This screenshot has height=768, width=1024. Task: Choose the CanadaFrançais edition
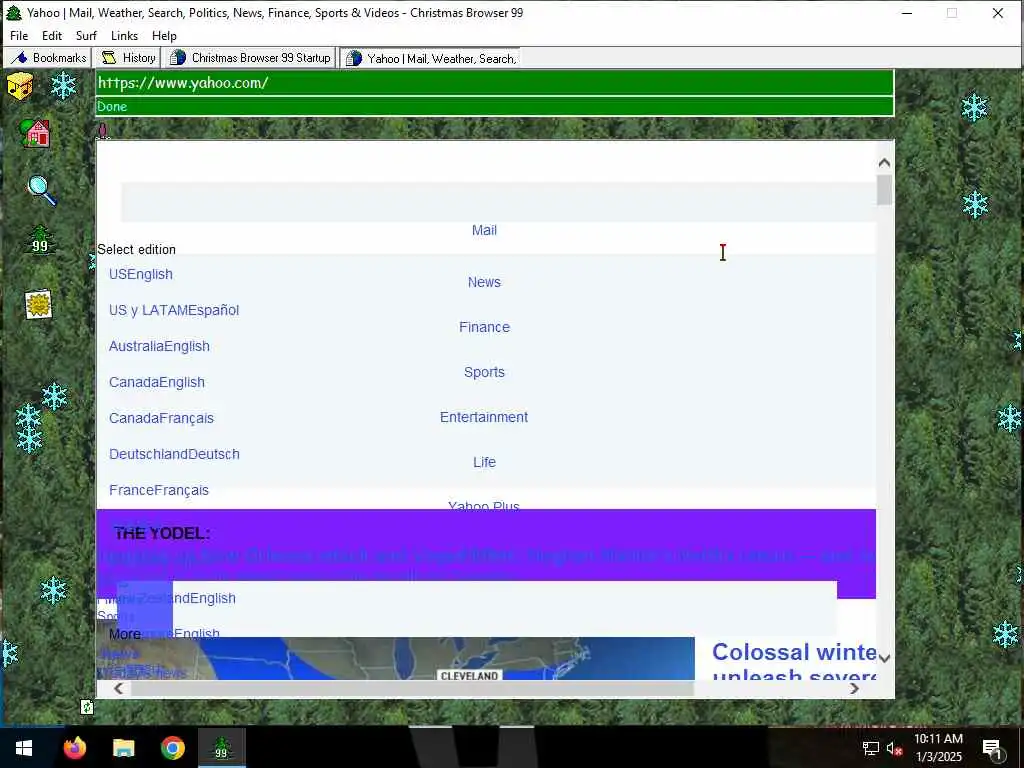(x=161, y=418)
